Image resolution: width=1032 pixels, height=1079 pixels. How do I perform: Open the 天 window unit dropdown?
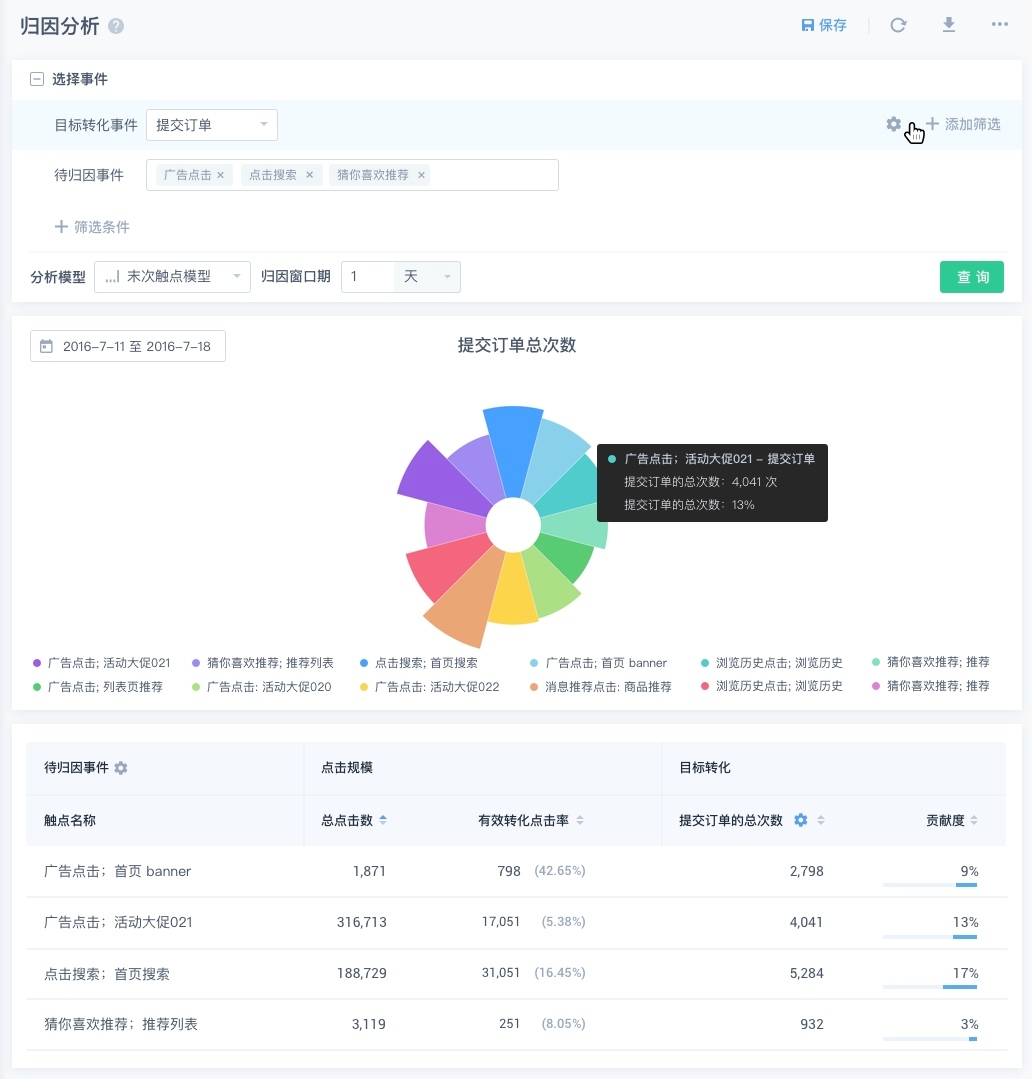tap(428, 277)
